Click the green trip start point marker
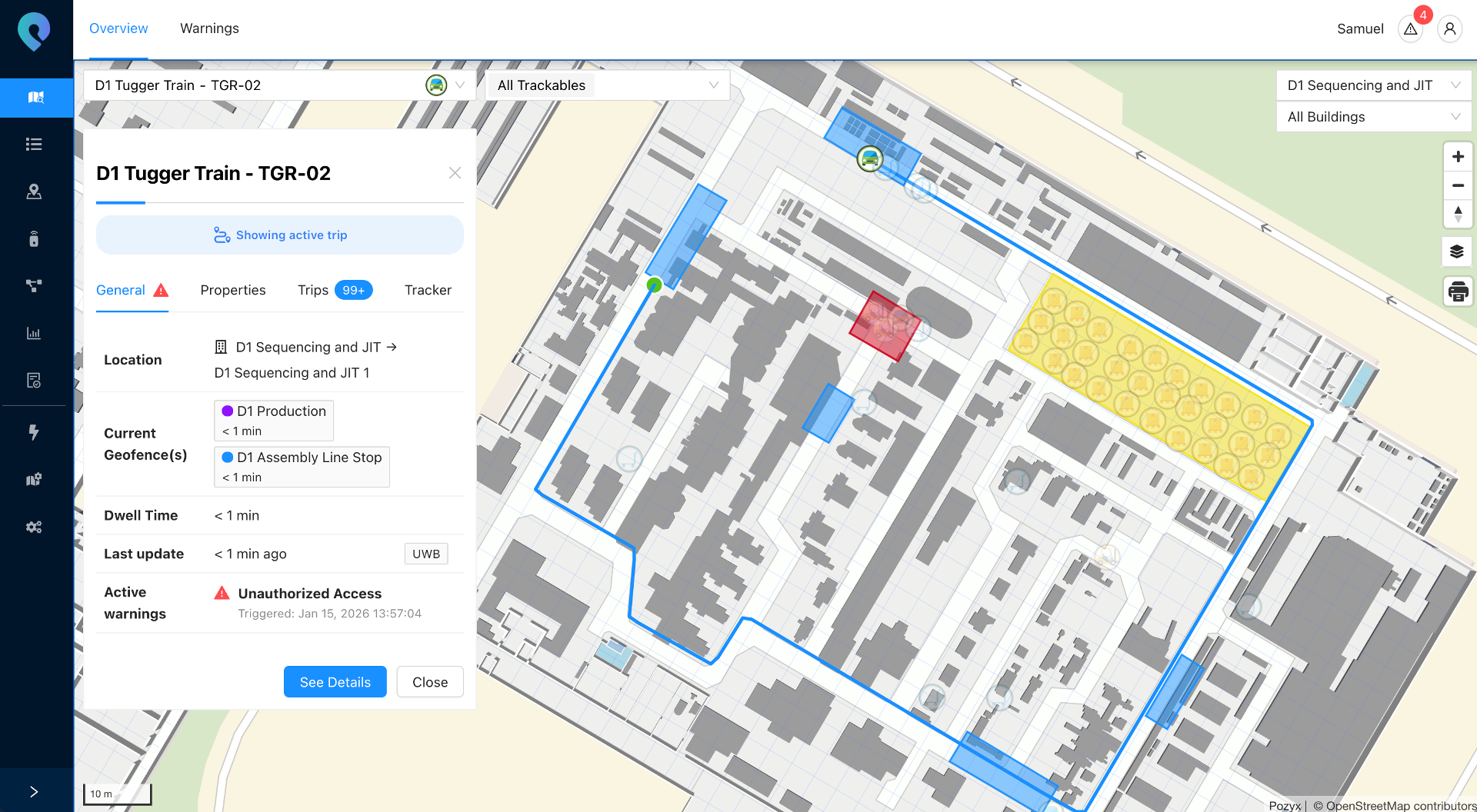 654,285
